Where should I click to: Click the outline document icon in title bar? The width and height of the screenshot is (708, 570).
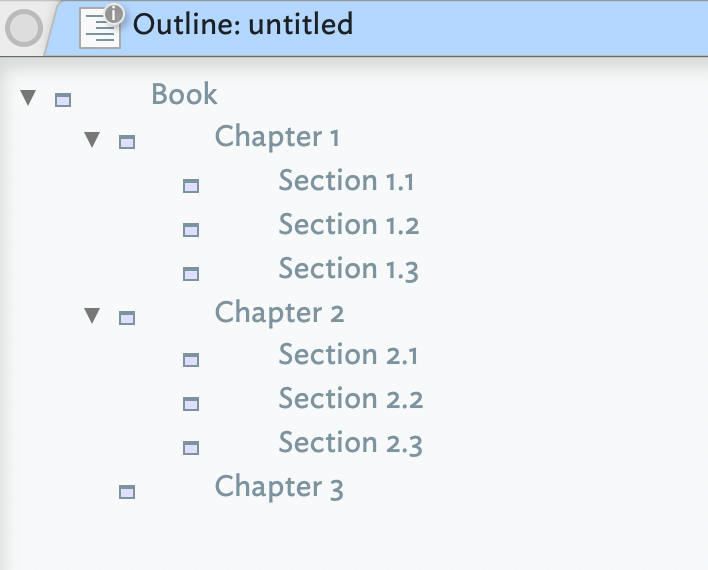point(99,27)
